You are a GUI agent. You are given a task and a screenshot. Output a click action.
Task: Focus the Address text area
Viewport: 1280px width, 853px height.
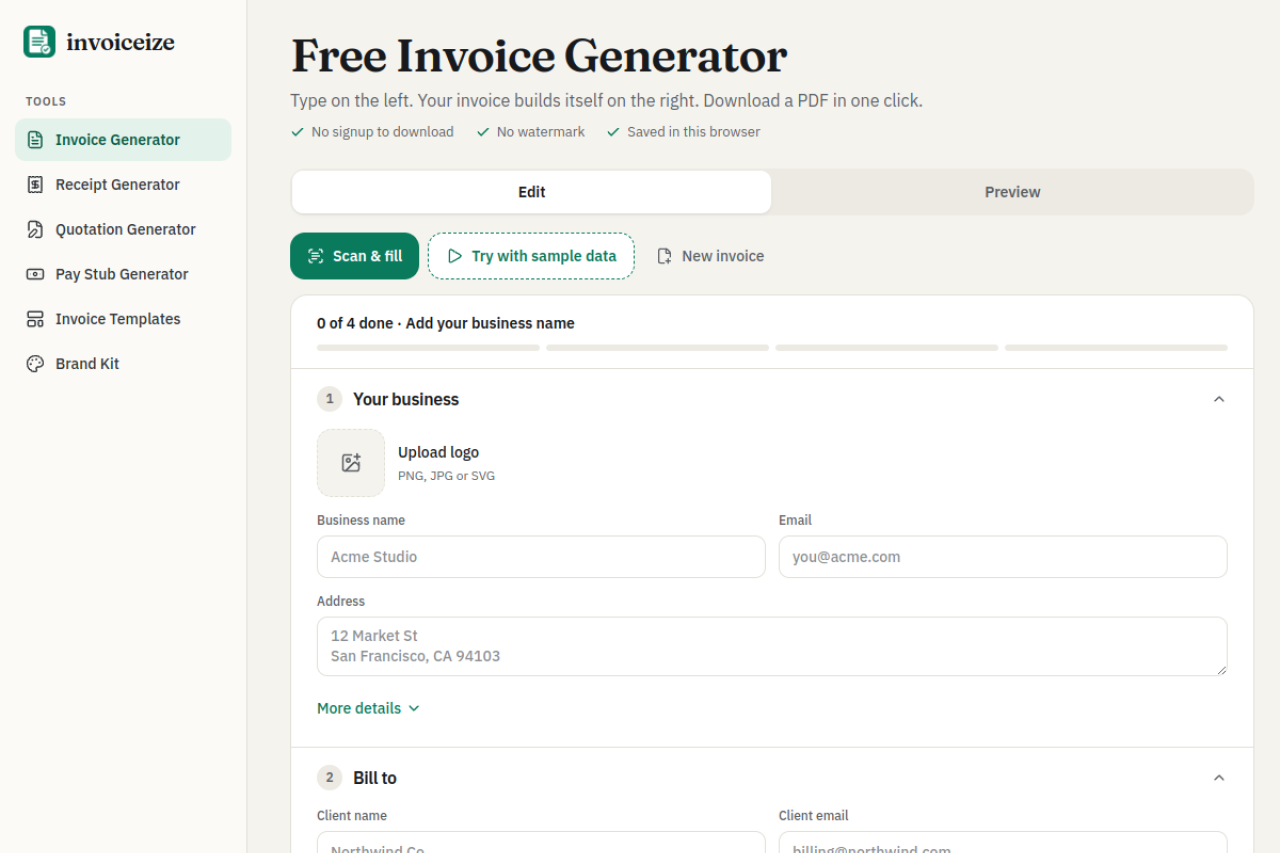point(772,646)
